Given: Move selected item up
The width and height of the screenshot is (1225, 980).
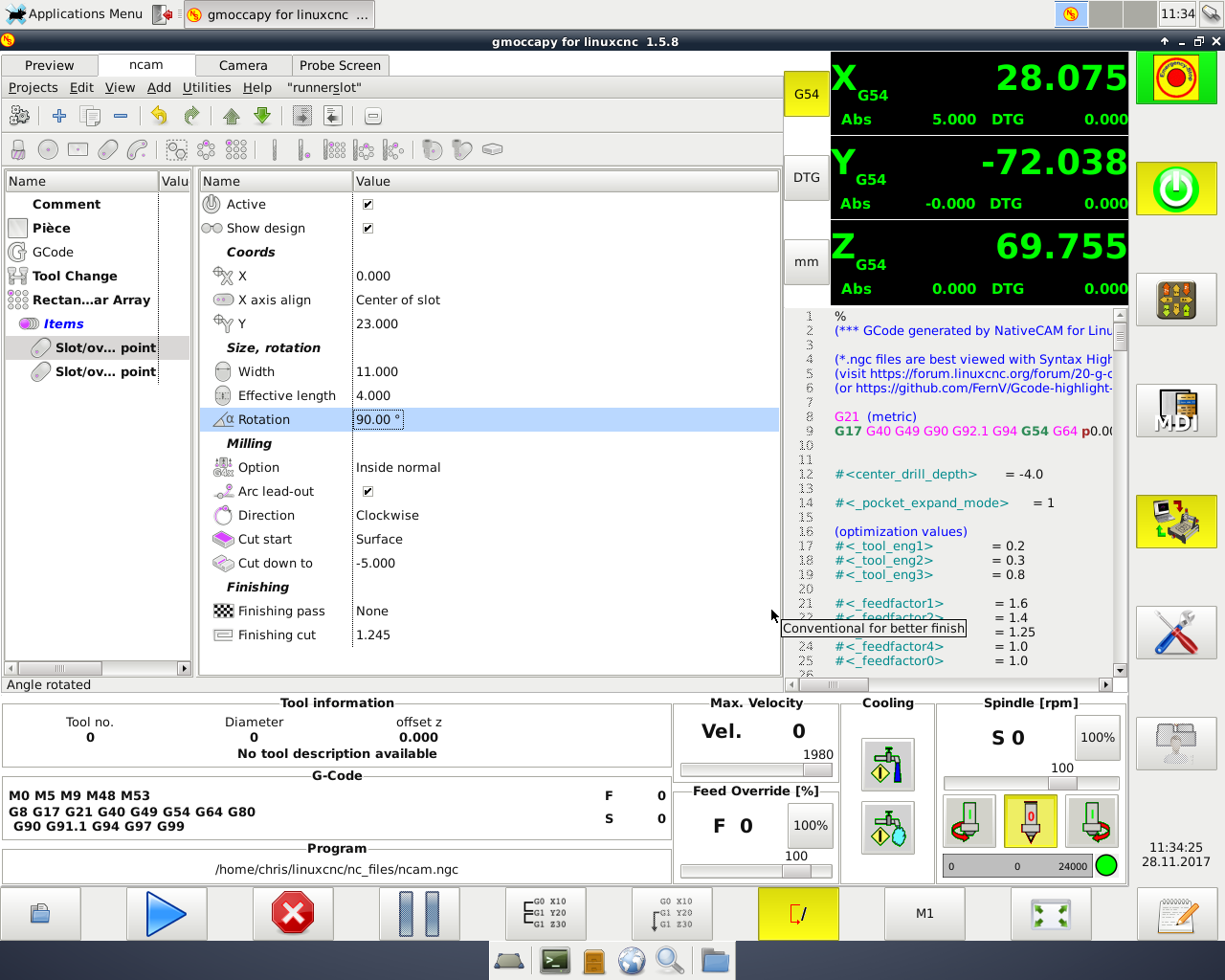Looking at the screenshot, I should [x=232, y=116].
